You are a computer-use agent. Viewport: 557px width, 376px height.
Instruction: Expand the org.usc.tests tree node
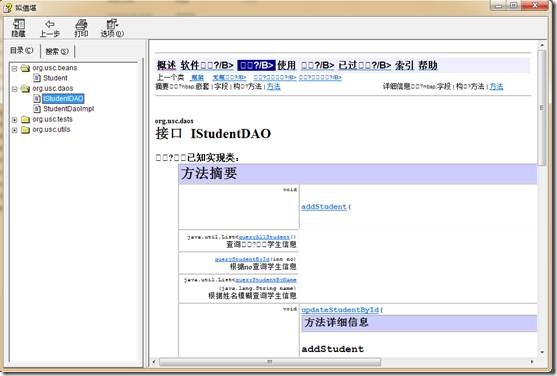[x=14, y=120]
